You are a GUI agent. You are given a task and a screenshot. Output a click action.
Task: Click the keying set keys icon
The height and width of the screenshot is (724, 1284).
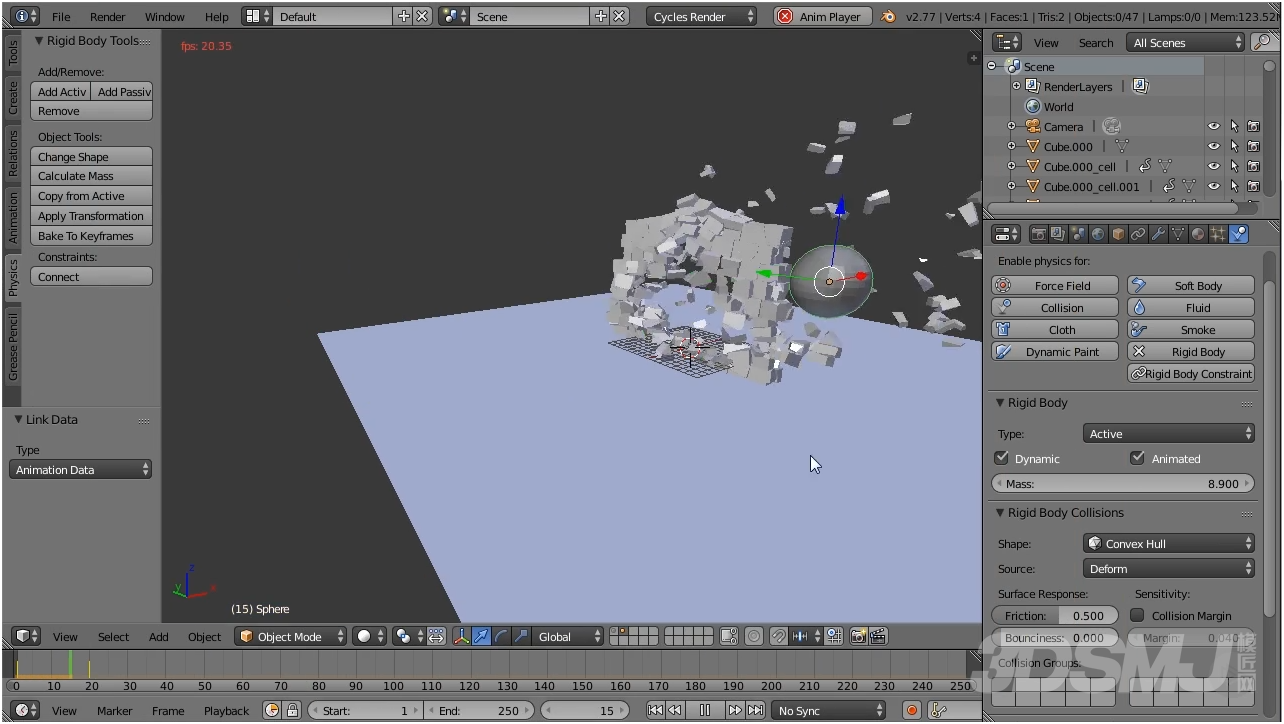(938, 710)
